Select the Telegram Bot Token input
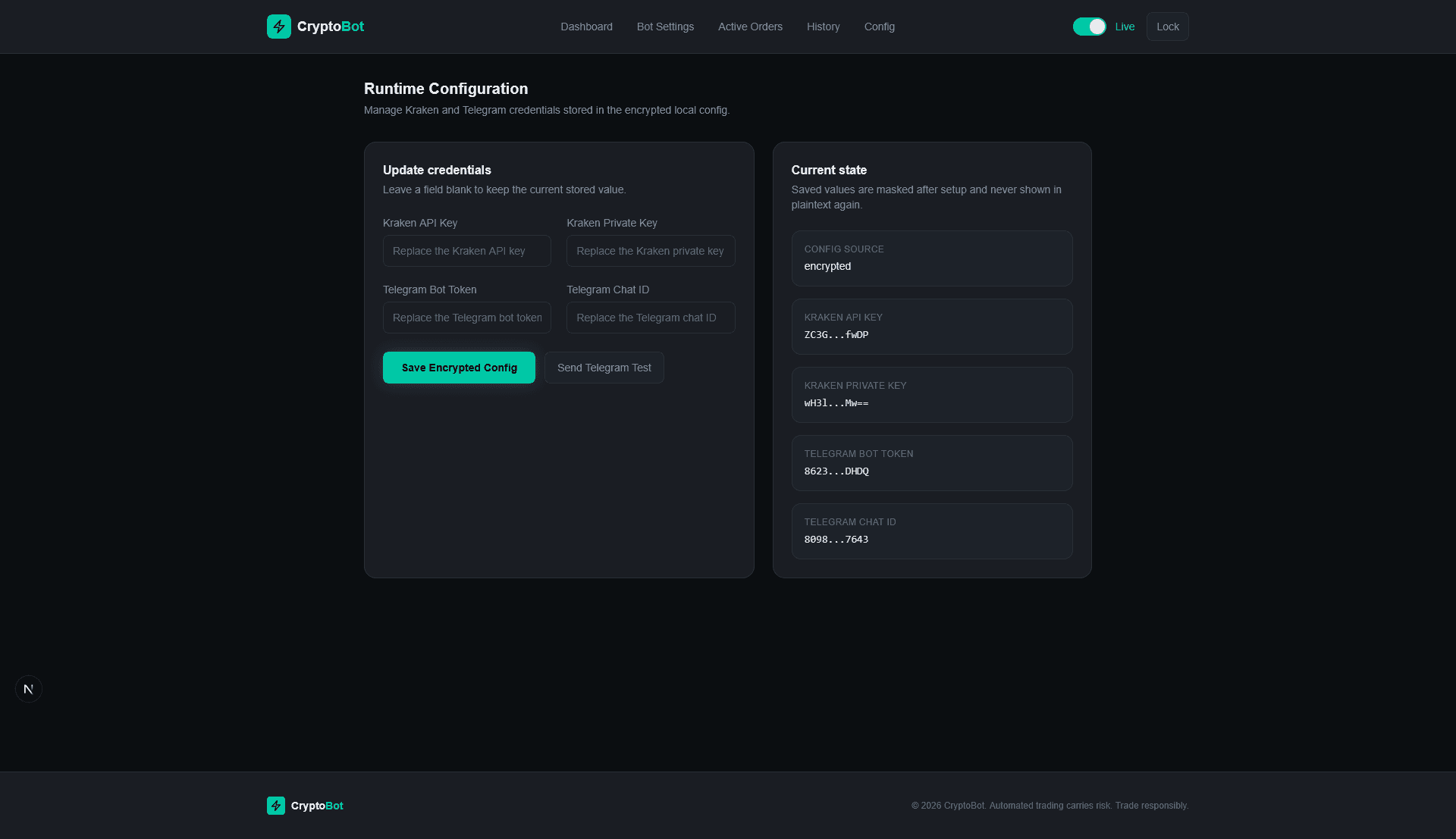Image resolution: width=1456 pixels, height=839 pixels. 466,317
